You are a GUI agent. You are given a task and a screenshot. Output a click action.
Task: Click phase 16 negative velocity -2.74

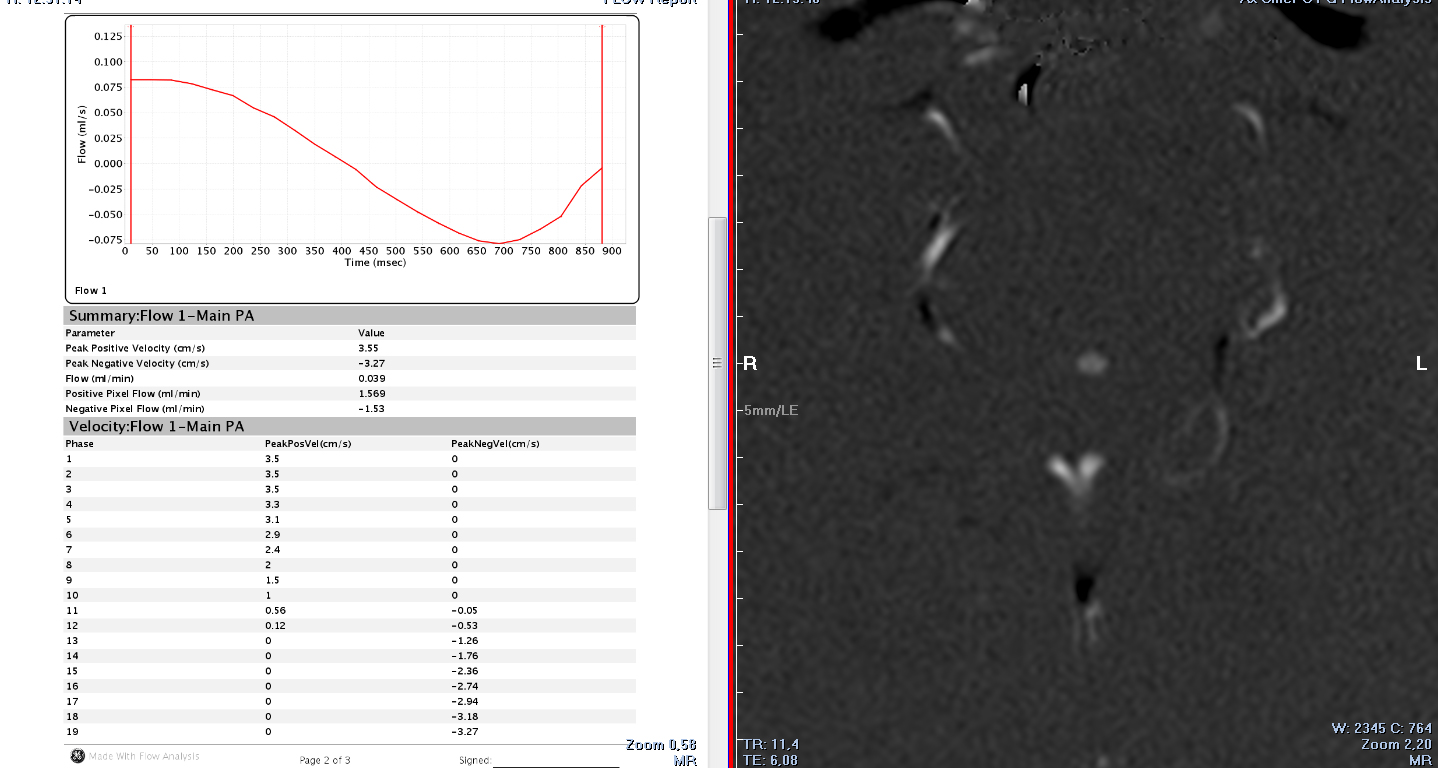click(464, 686)
